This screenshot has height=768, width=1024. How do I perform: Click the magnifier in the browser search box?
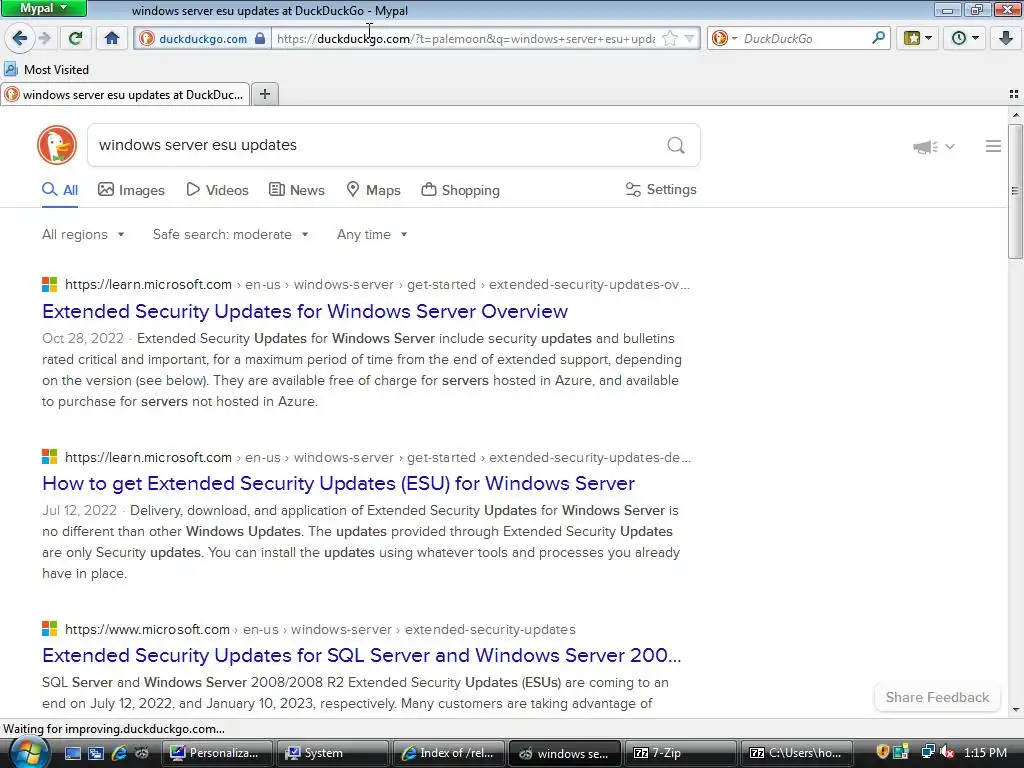pyautogui.click(x=878, y=38)
